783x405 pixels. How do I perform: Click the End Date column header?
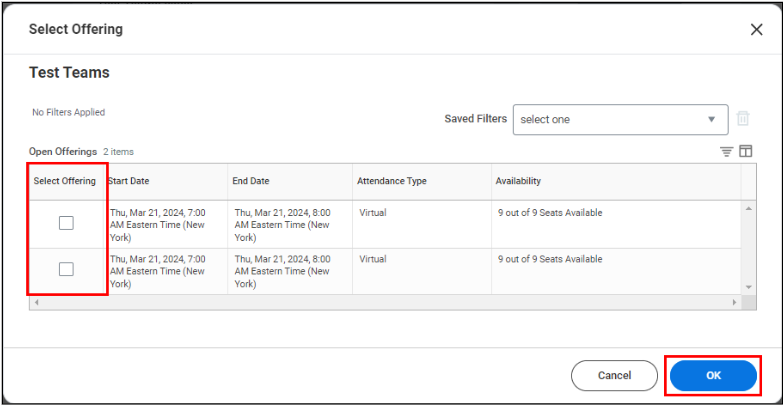click(x=251, y=181)
